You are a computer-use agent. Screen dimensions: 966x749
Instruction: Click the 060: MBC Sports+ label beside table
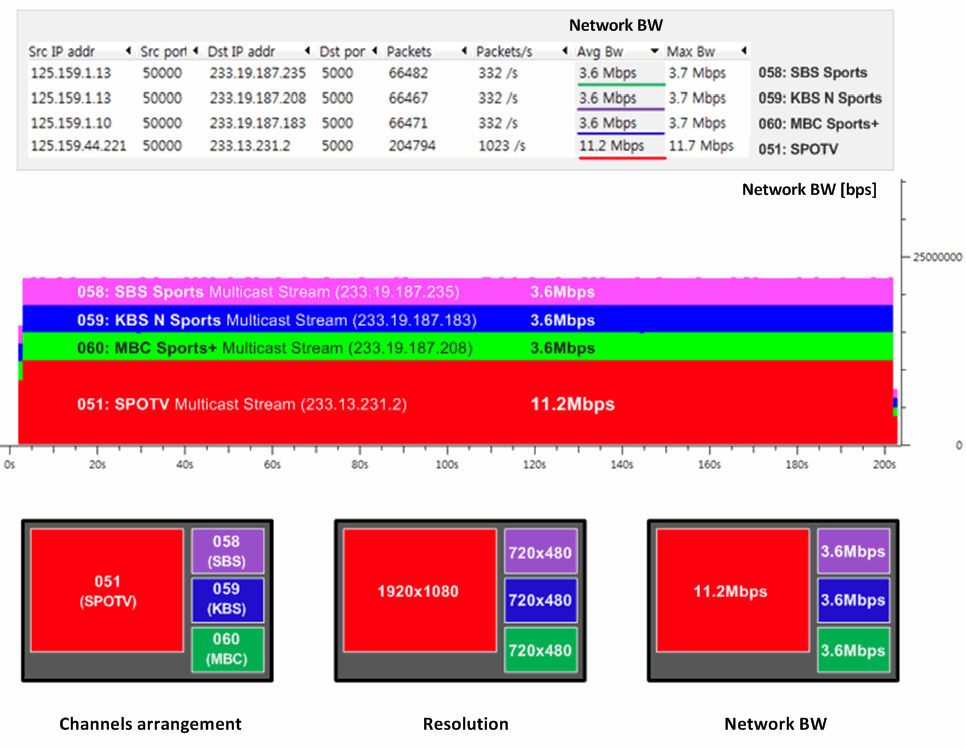[818, 124]
